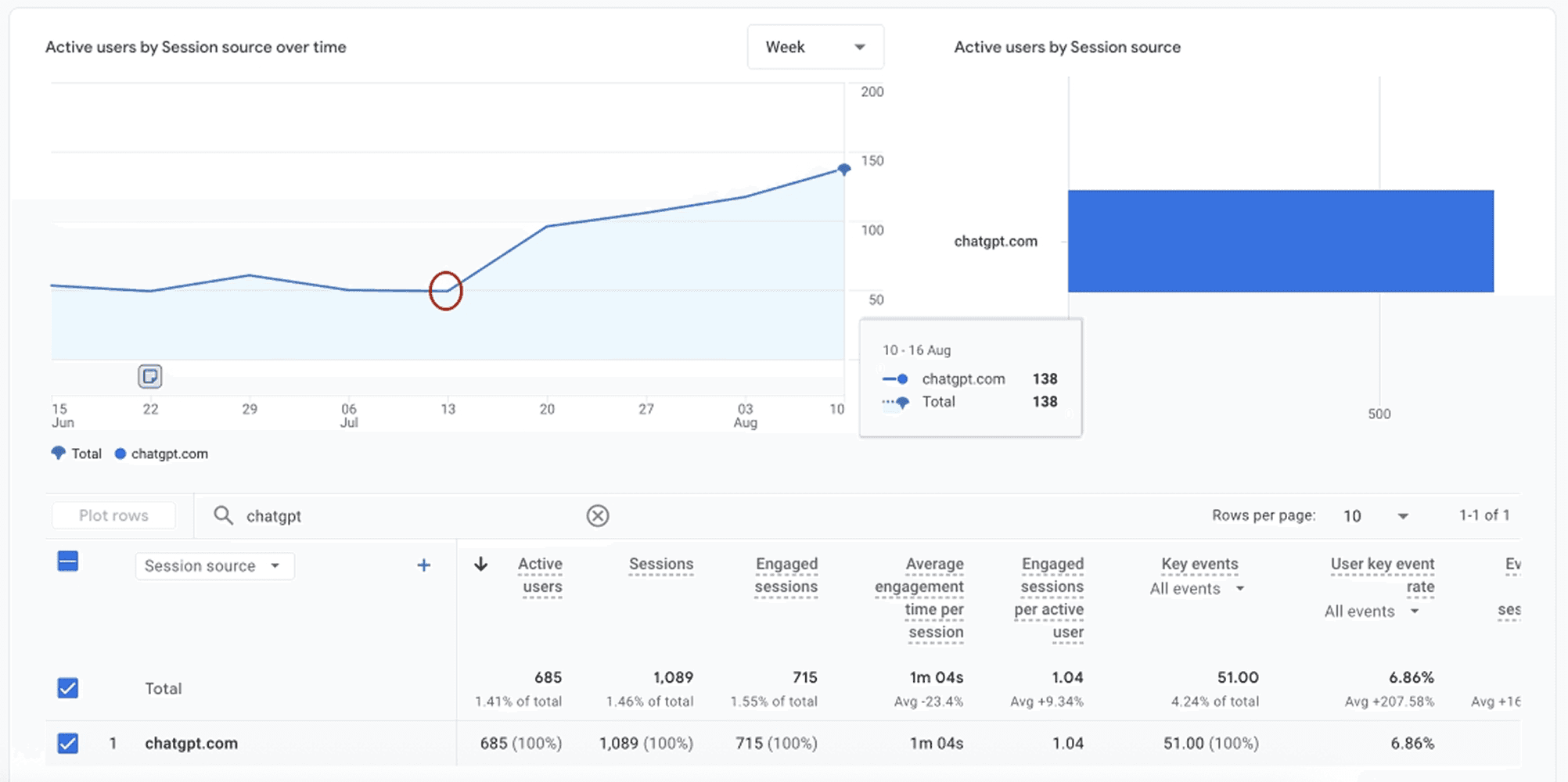Screen dimensions: 1568x782
Task: Click the Plot rows button
Action: (113, 515)
